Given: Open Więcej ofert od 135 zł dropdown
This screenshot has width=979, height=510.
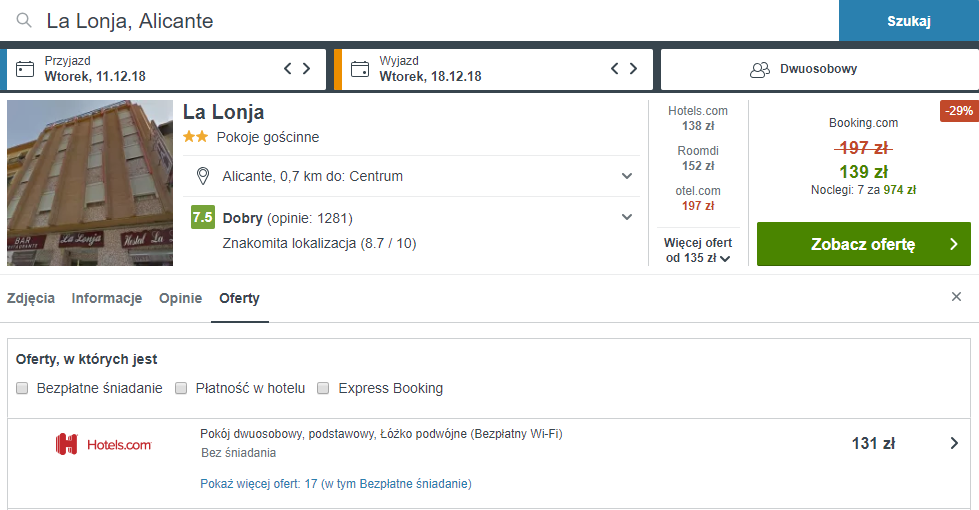Looking at the screenshot, I should pyautogui.click(x=698, y=250).
